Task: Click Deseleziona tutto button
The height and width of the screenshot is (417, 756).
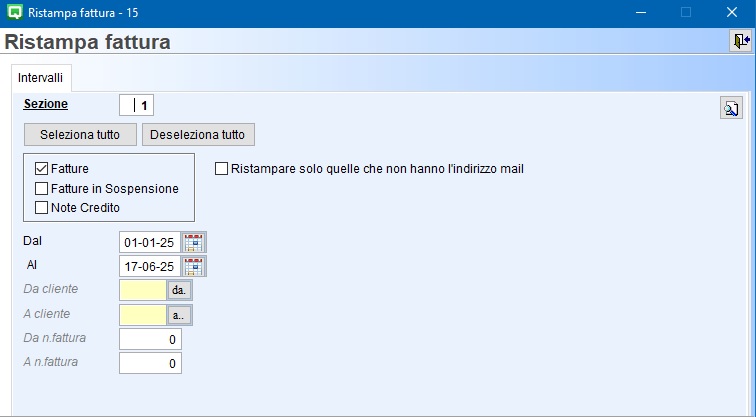Action: click(198, 135)
